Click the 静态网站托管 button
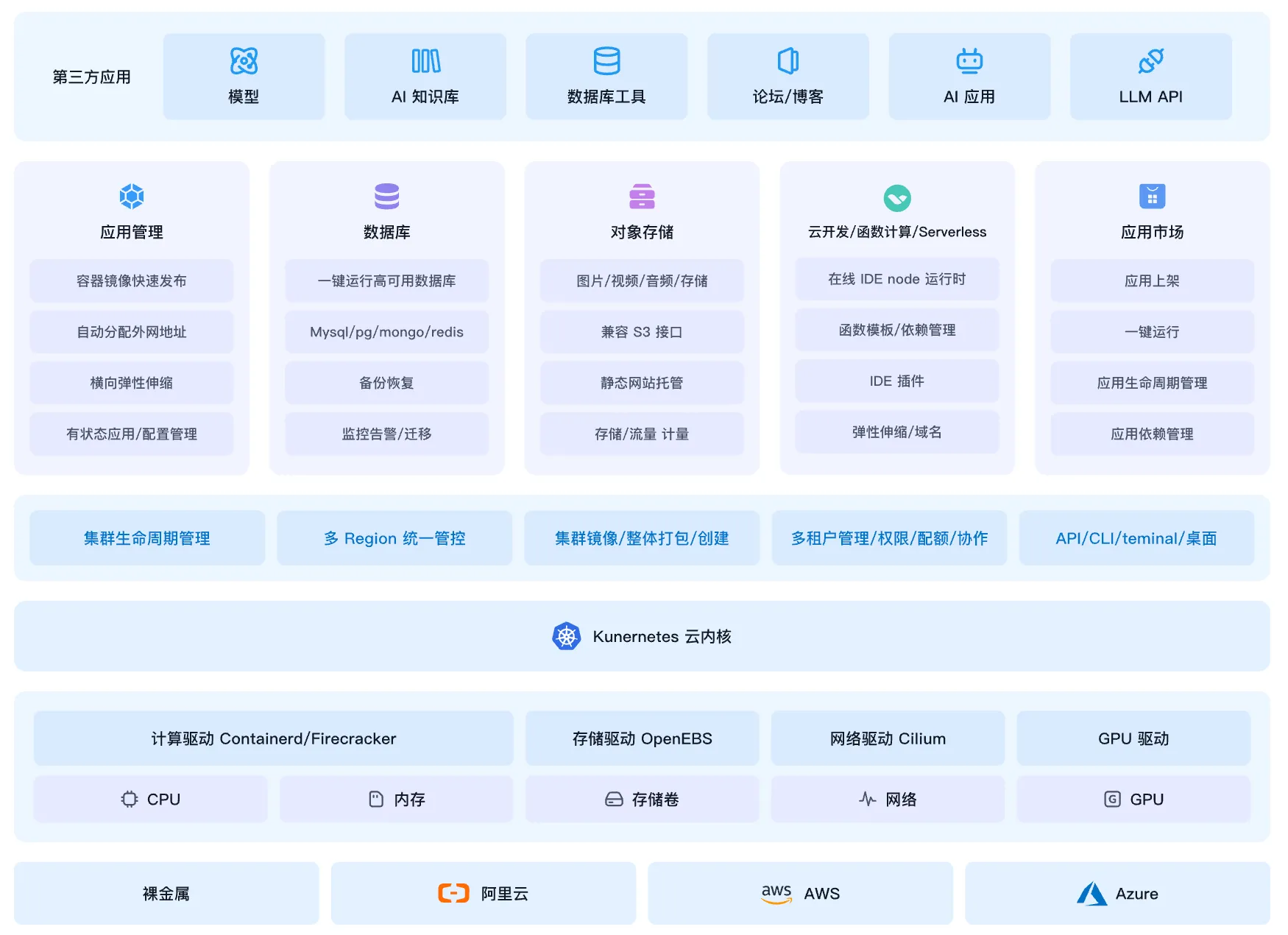The width and height of the screenshot is (1288, 935). [642, 382]
